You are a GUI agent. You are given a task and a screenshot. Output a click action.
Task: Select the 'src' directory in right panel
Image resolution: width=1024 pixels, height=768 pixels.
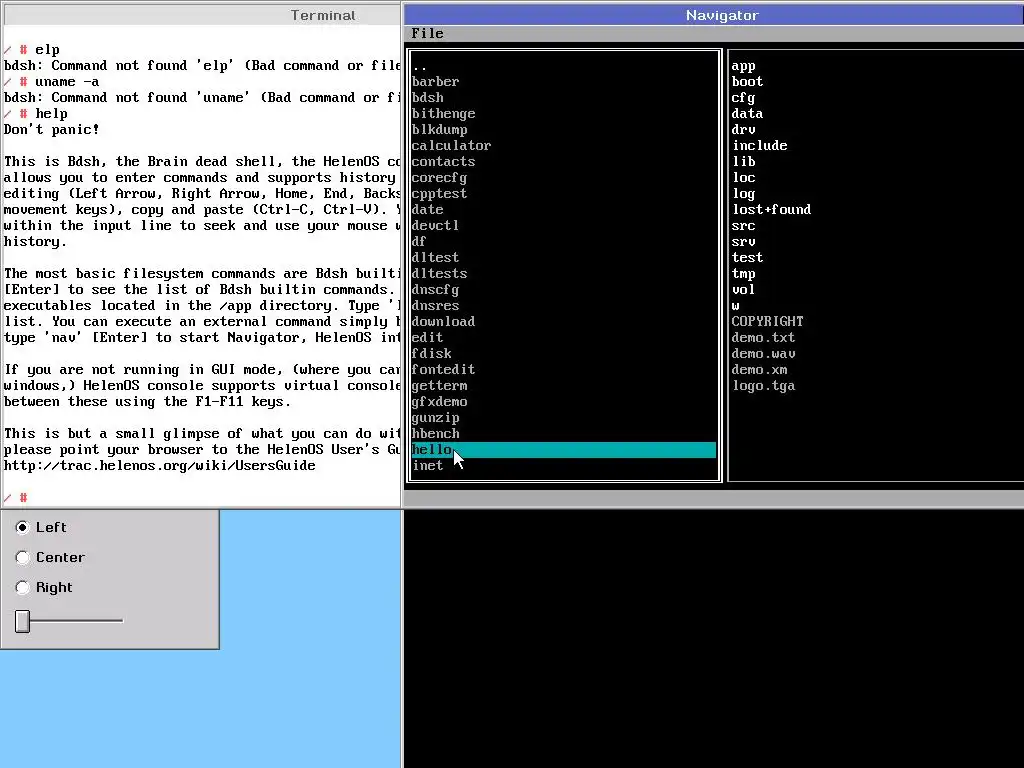[743, 225]
